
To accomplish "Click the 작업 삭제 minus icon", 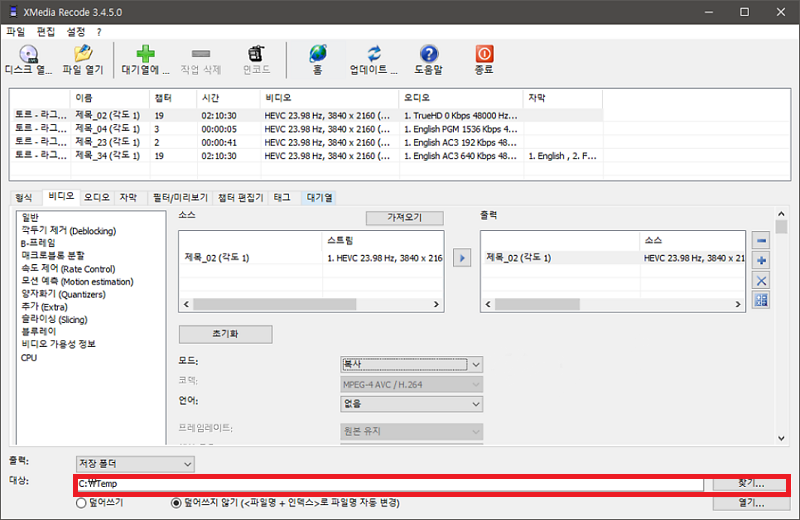I will (x=201, y=54).
